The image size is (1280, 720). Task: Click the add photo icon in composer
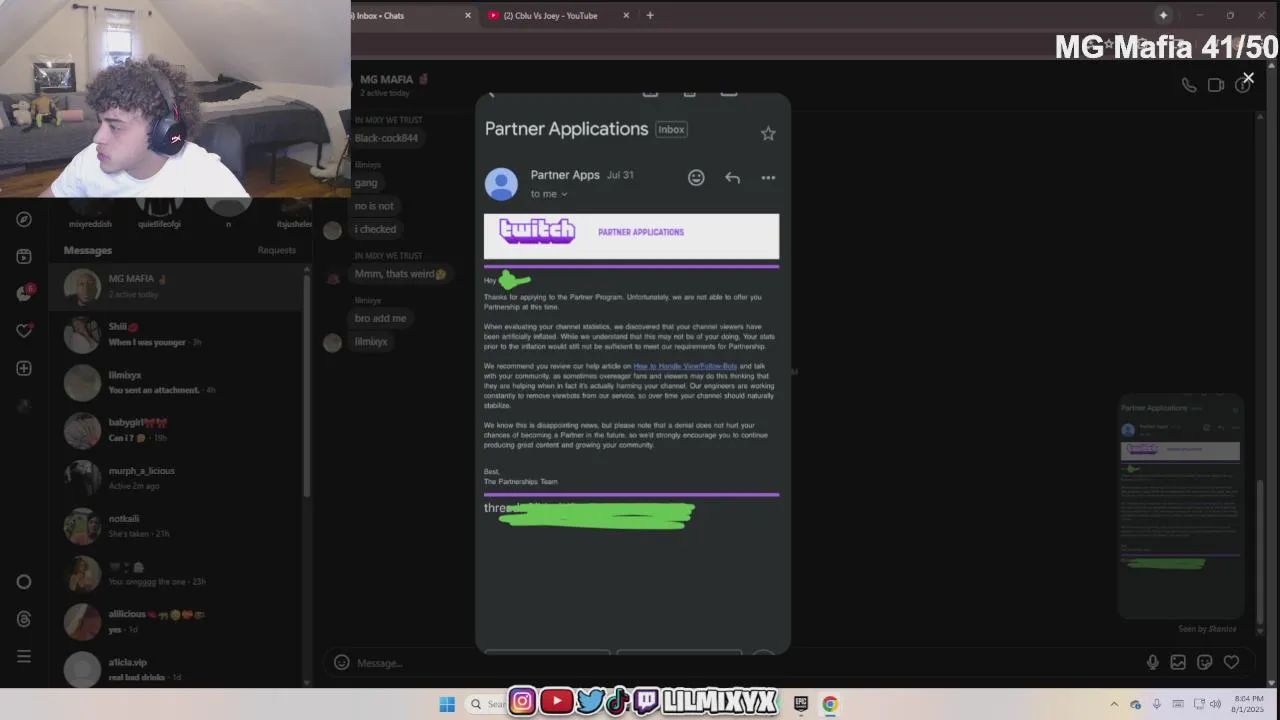point(1178,662)
